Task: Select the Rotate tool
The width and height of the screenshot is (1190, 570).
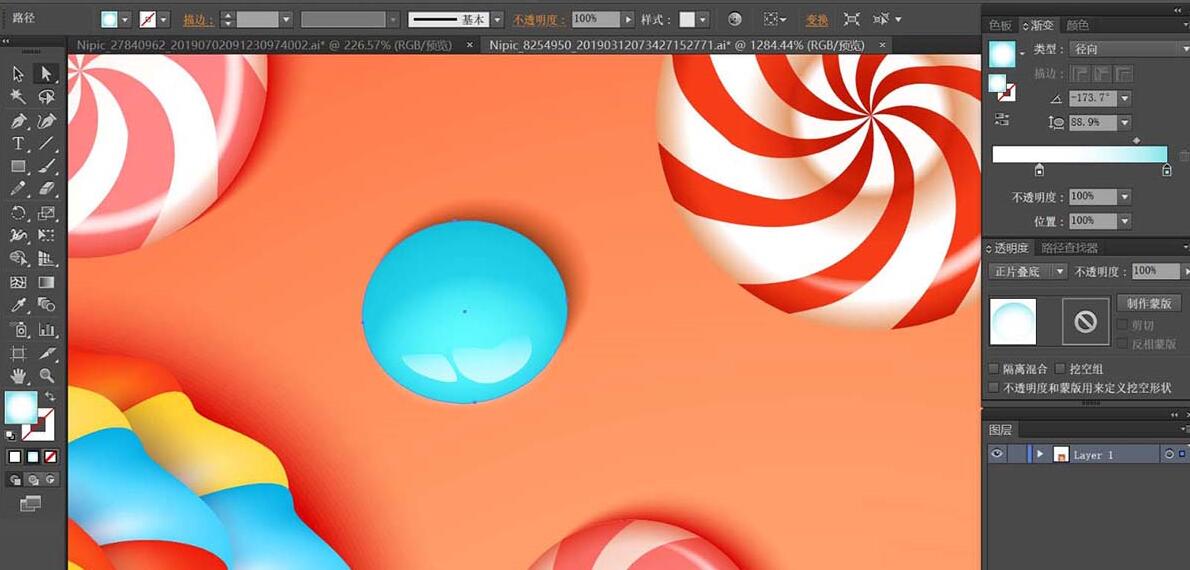Action: tap(18, 213)
